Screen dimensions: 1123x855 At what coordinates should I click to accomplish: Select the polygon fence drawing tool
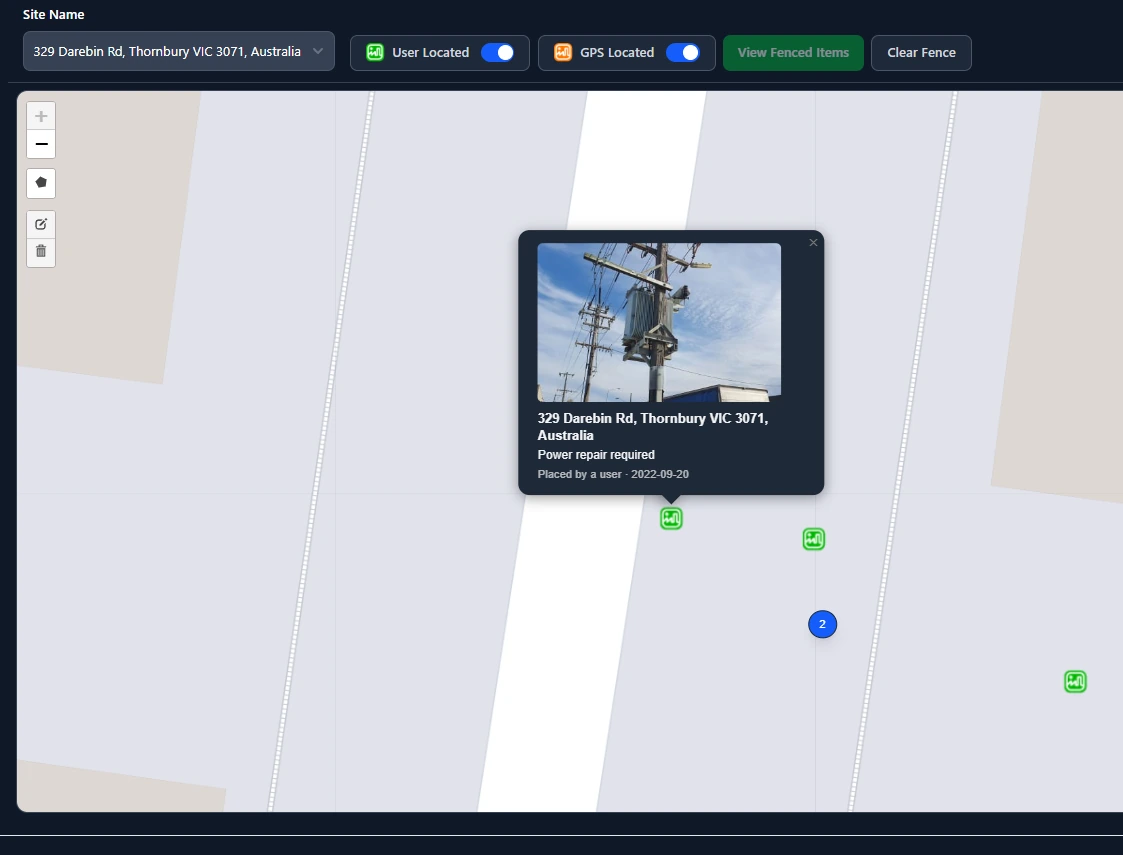[41, 183]
